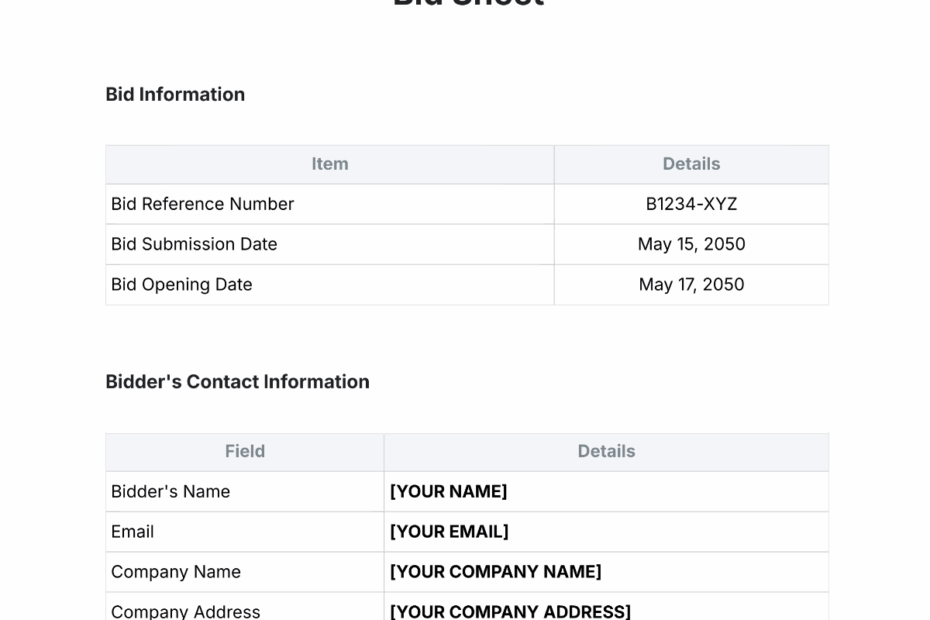Click the B1234-XYZ reference value
The image size is (930, 620).
point(691,204)
